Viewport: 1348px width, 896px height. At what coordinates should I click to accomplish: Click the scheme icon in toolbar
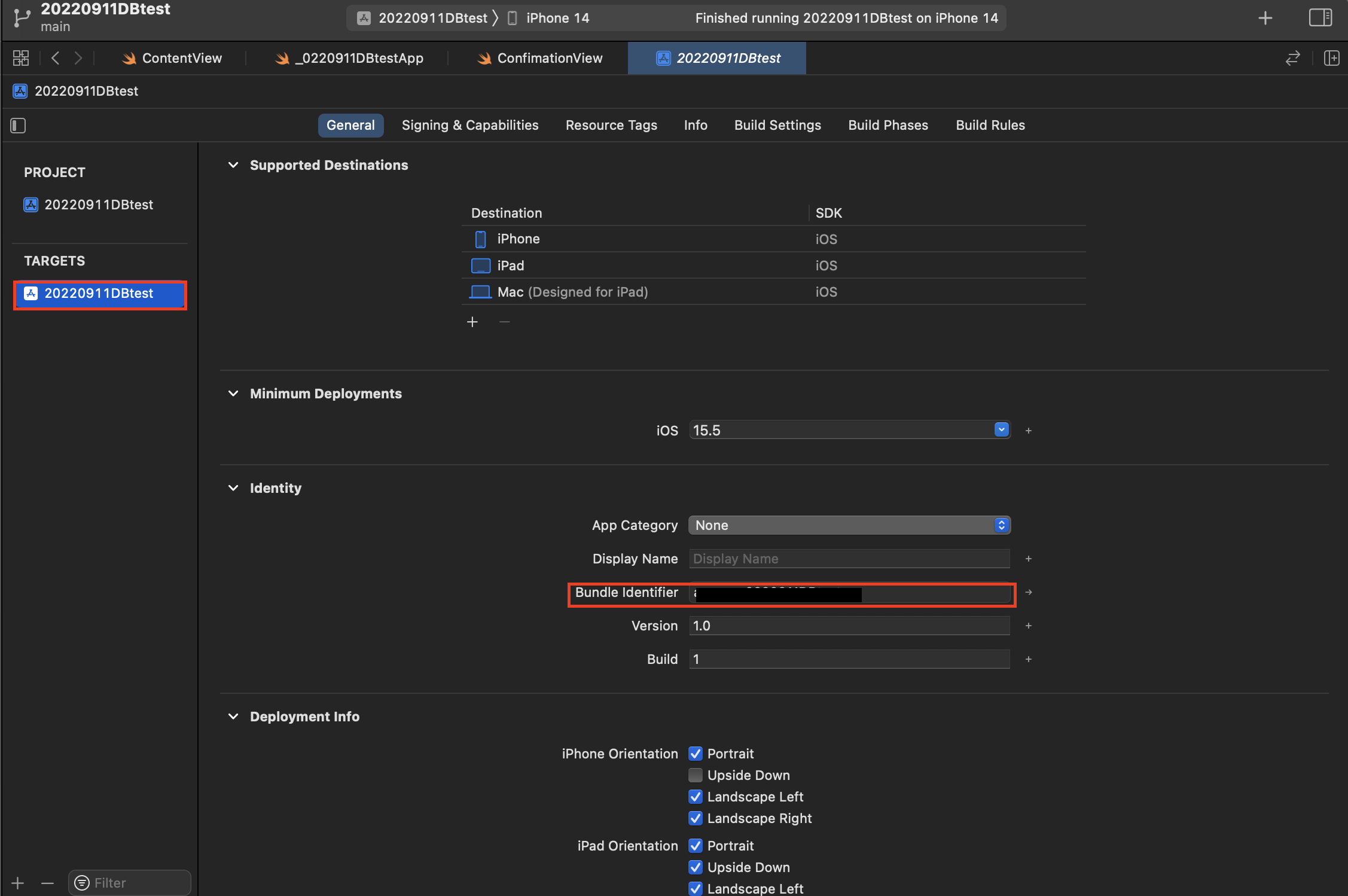[x=364, y=18]
